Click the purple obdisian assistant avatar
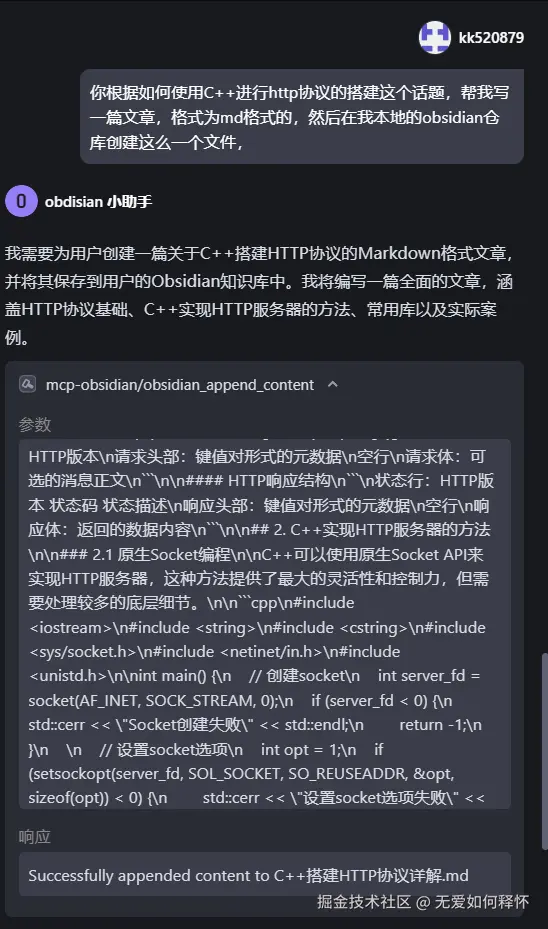Viewport: 548px width, 929px height. 21,201
